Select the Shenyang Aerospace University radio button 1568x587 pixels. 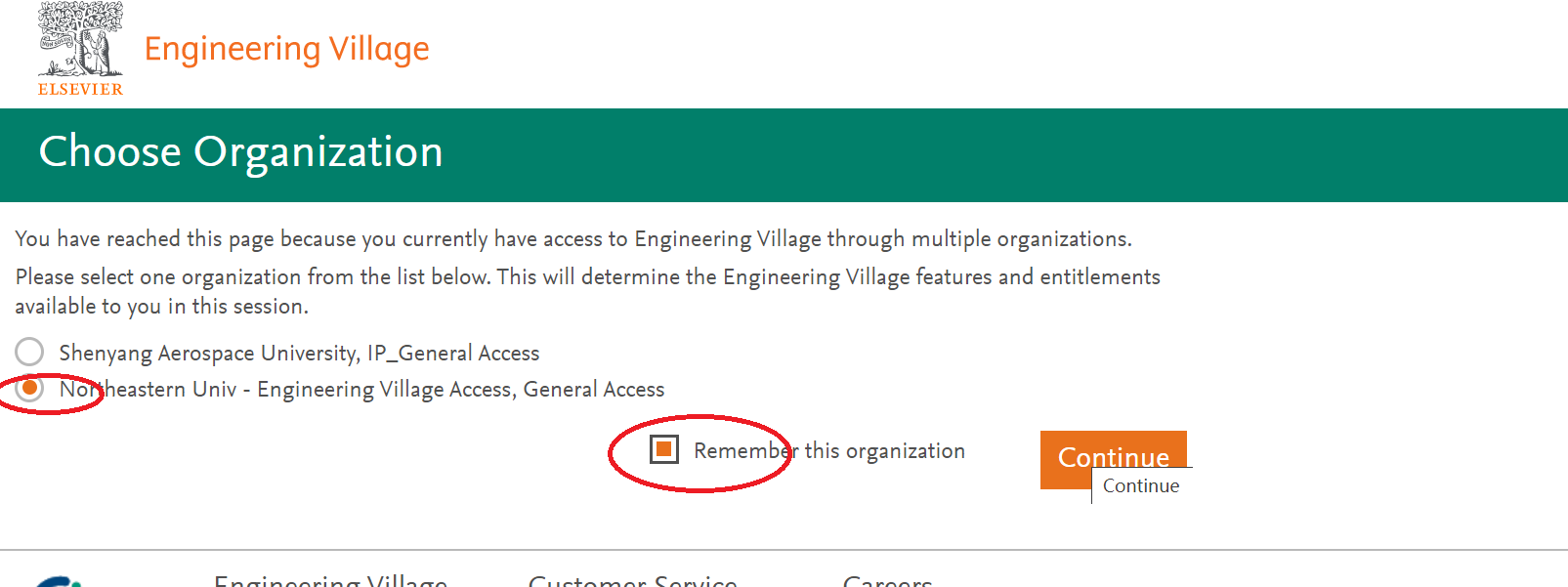coord(29,352)
